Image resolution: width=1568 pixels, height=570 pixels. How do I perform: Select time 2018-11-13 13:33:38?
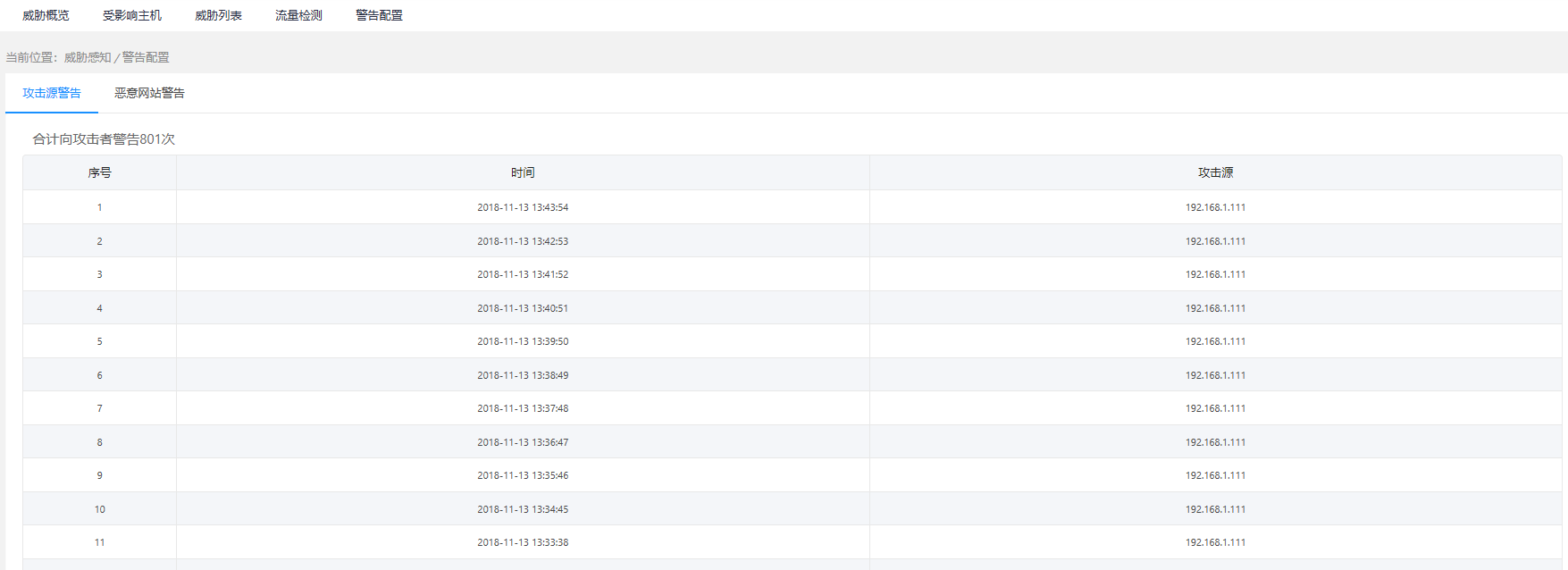523,542
